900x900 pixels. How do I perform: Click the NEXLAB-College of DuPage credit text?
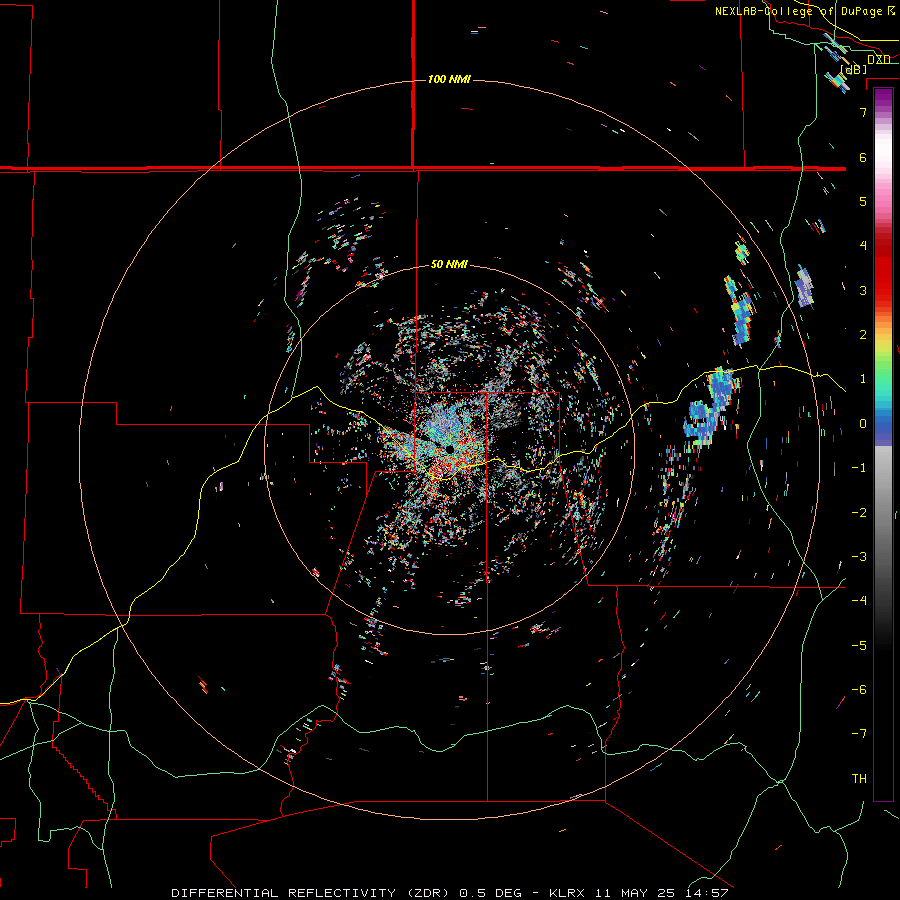[x=805, y=11]
